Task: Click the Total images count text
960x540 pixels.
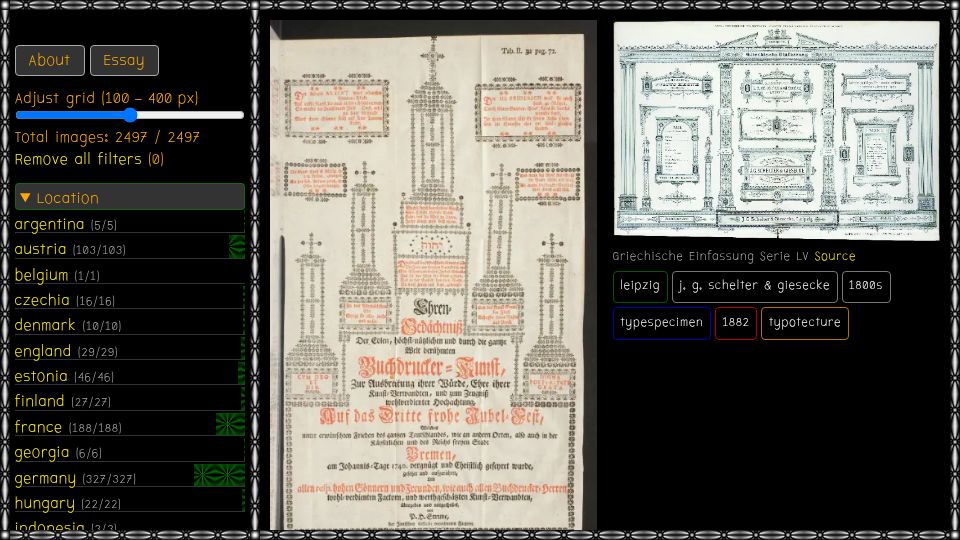Action: point(107,137)
